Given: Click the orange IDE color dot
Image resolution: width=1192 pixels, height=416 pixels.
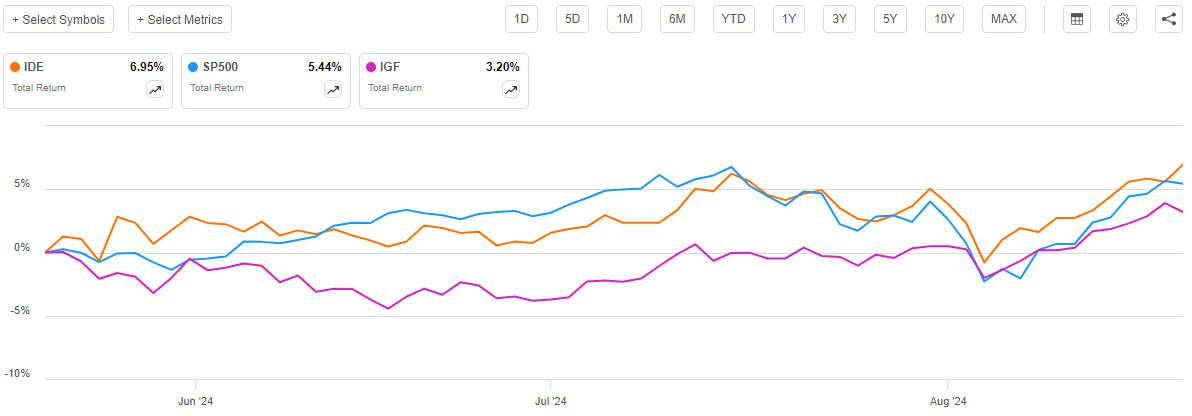Looking at the screenshot, I should (15, 67).
